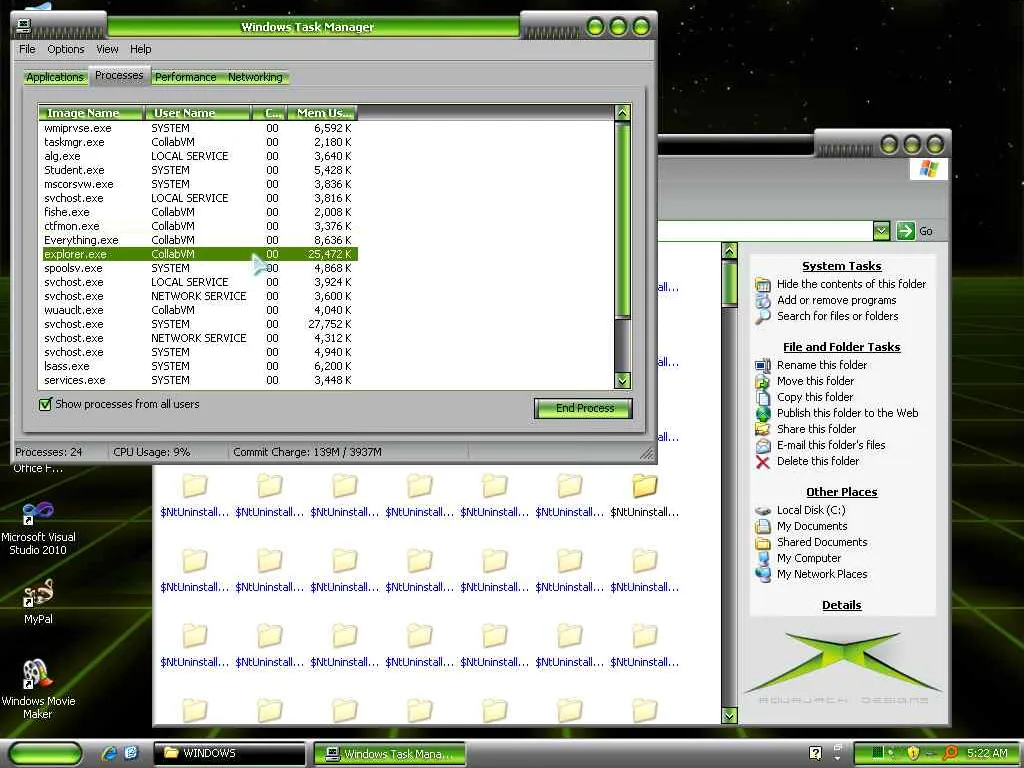Viewport: 1024px width, 768px height.
Task: Open the View menu
Action: [107, 49]
